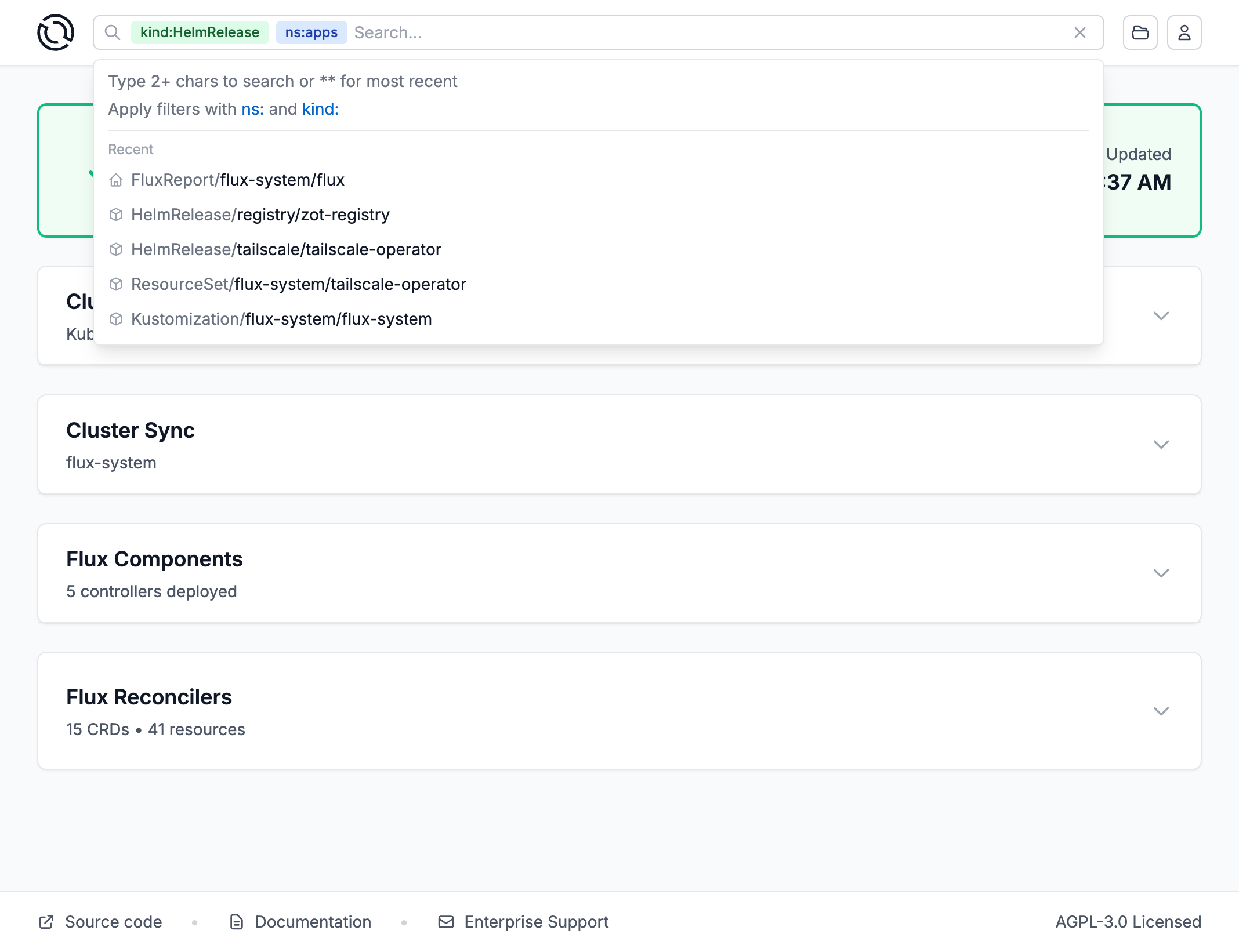Click the external-link Source code icon
Screen dimensions: 1239x952
[x=46, y=922]
